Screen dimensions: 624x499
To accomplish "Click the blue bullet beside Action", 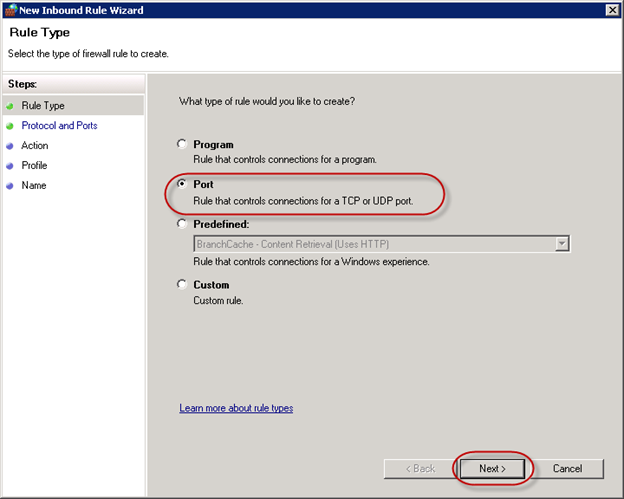I will [x=10, y=146].
